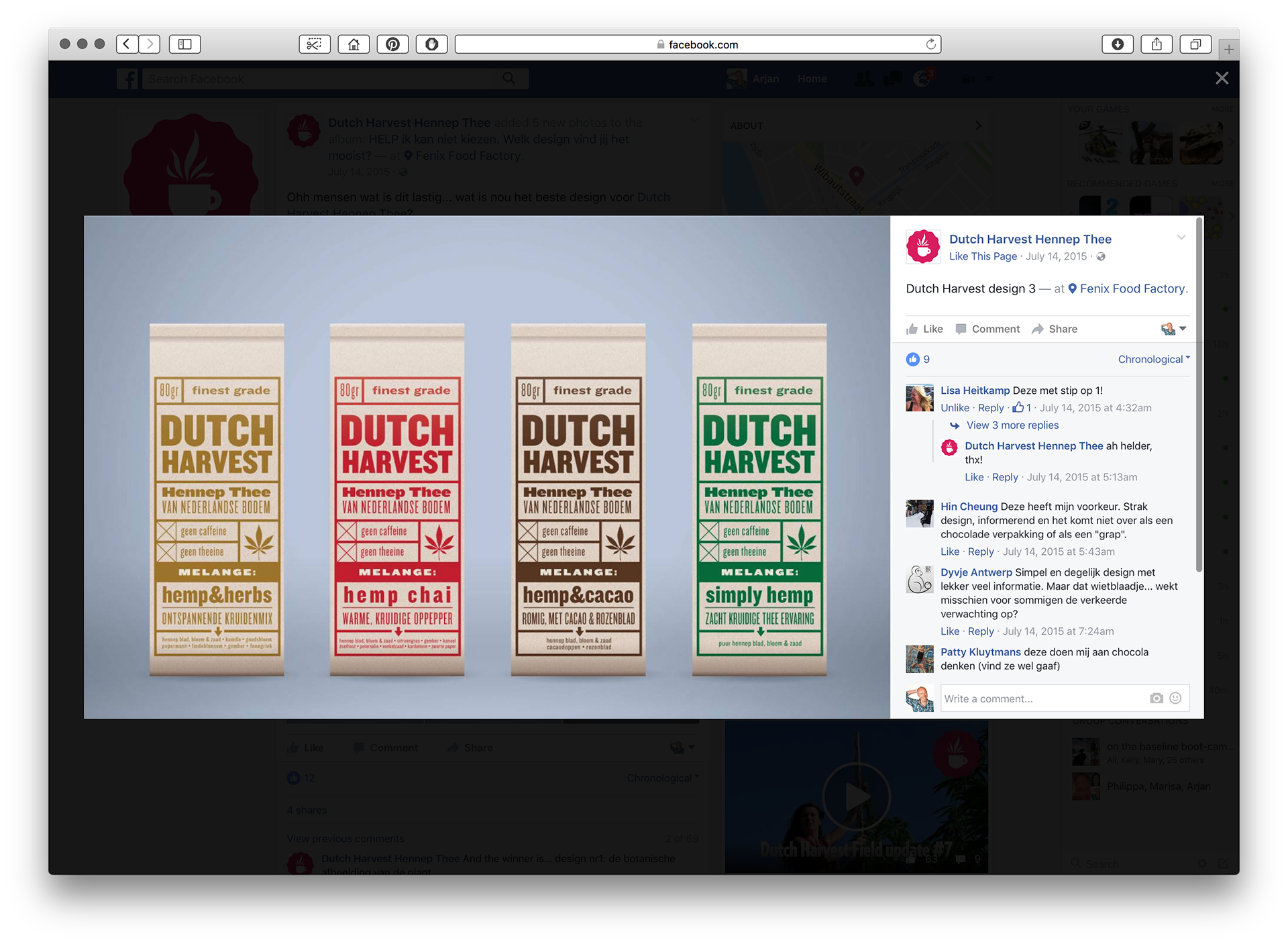1288x944 pixels.
Task: Click the Dutch Harvest page logo avatar
Action: tap(923, 246)
